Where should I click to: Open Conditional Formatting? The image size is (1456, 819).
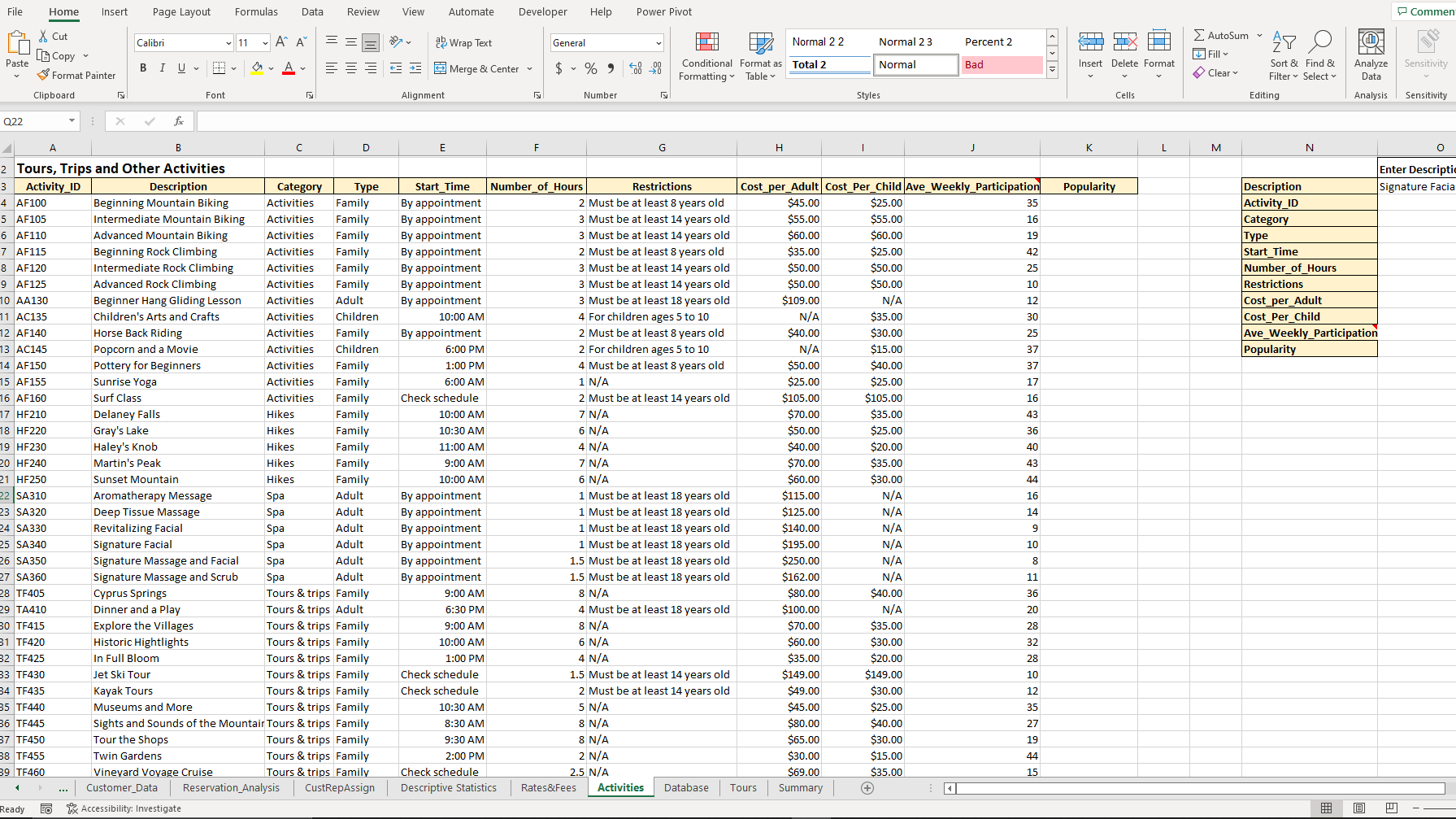click(x=706, y=56)
